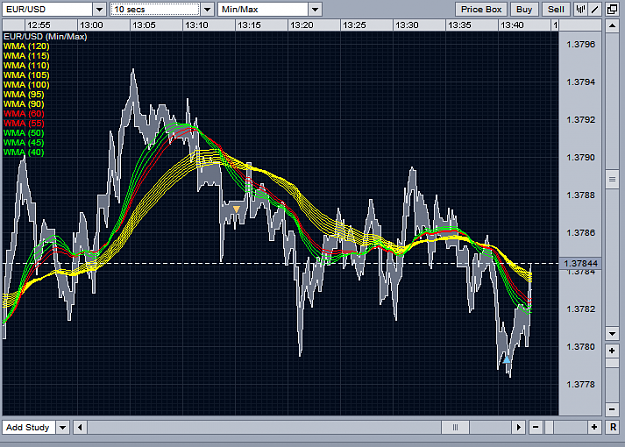Viewport: 625px width, 447px height.
Task: Click the 13:40 time axis label
Action: 512,26
